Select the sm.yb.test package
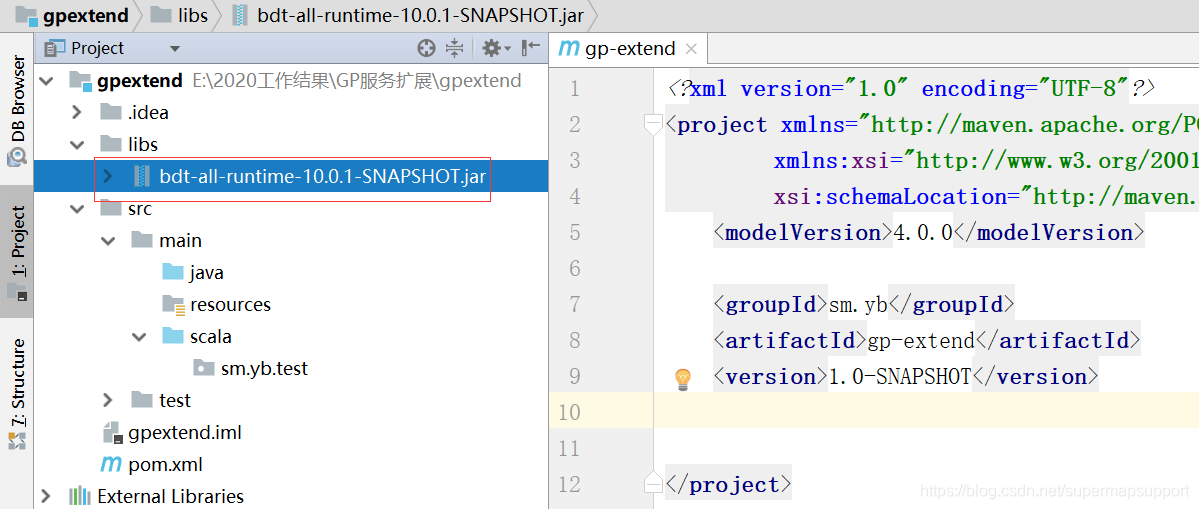The width and height of the screenshot is (1199, 509). pos(264,368)
